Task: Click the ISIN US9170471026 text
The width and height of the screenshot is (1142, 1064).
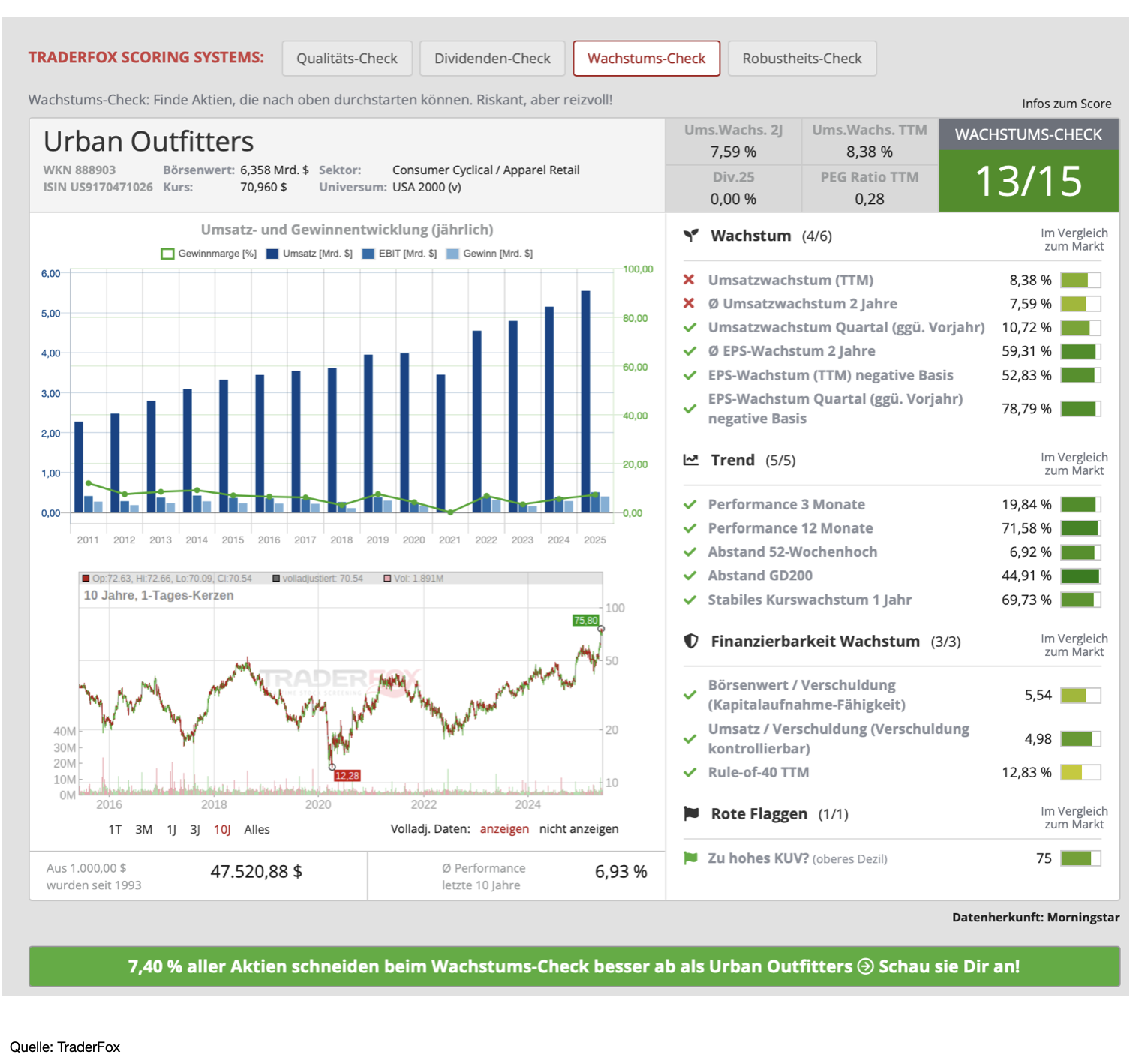Action: (x=98, y=187)
